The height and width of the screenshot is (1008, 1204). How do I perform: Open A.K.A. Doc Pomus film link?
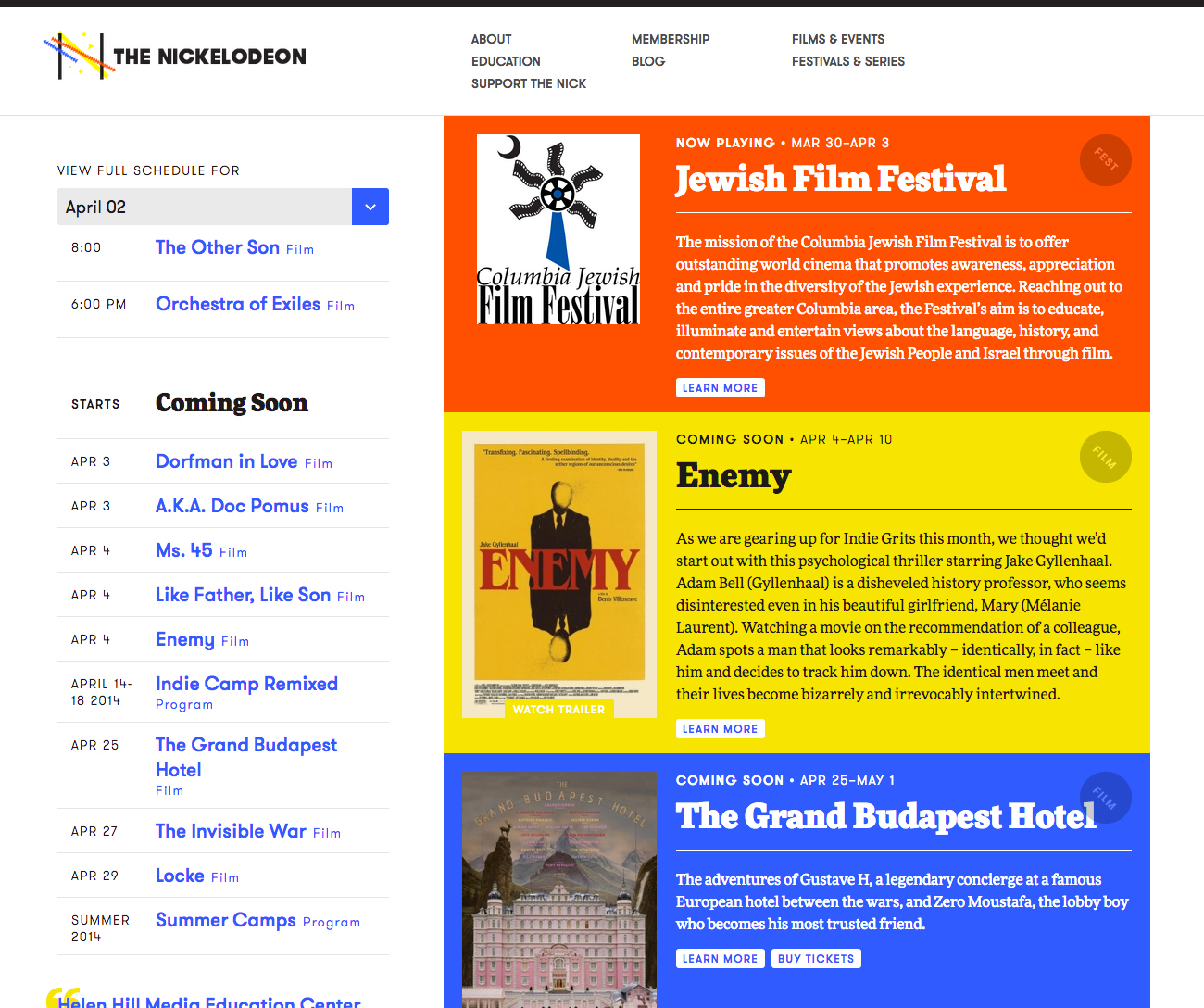coord(232,506)
